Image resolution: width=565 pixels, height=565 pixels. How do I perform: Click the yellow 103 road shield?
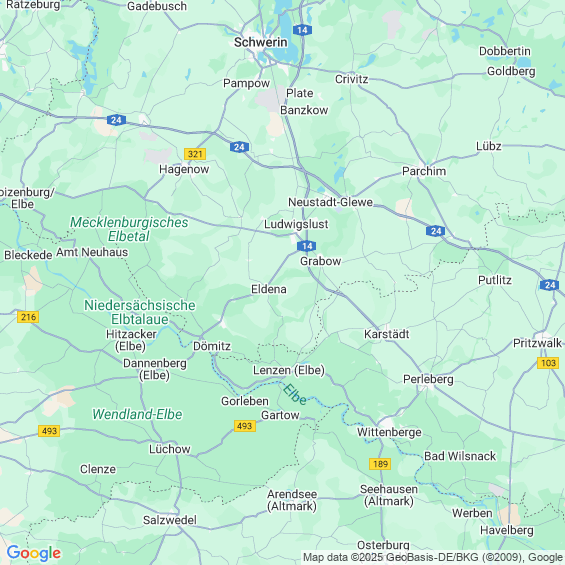[x=548, y=363]
